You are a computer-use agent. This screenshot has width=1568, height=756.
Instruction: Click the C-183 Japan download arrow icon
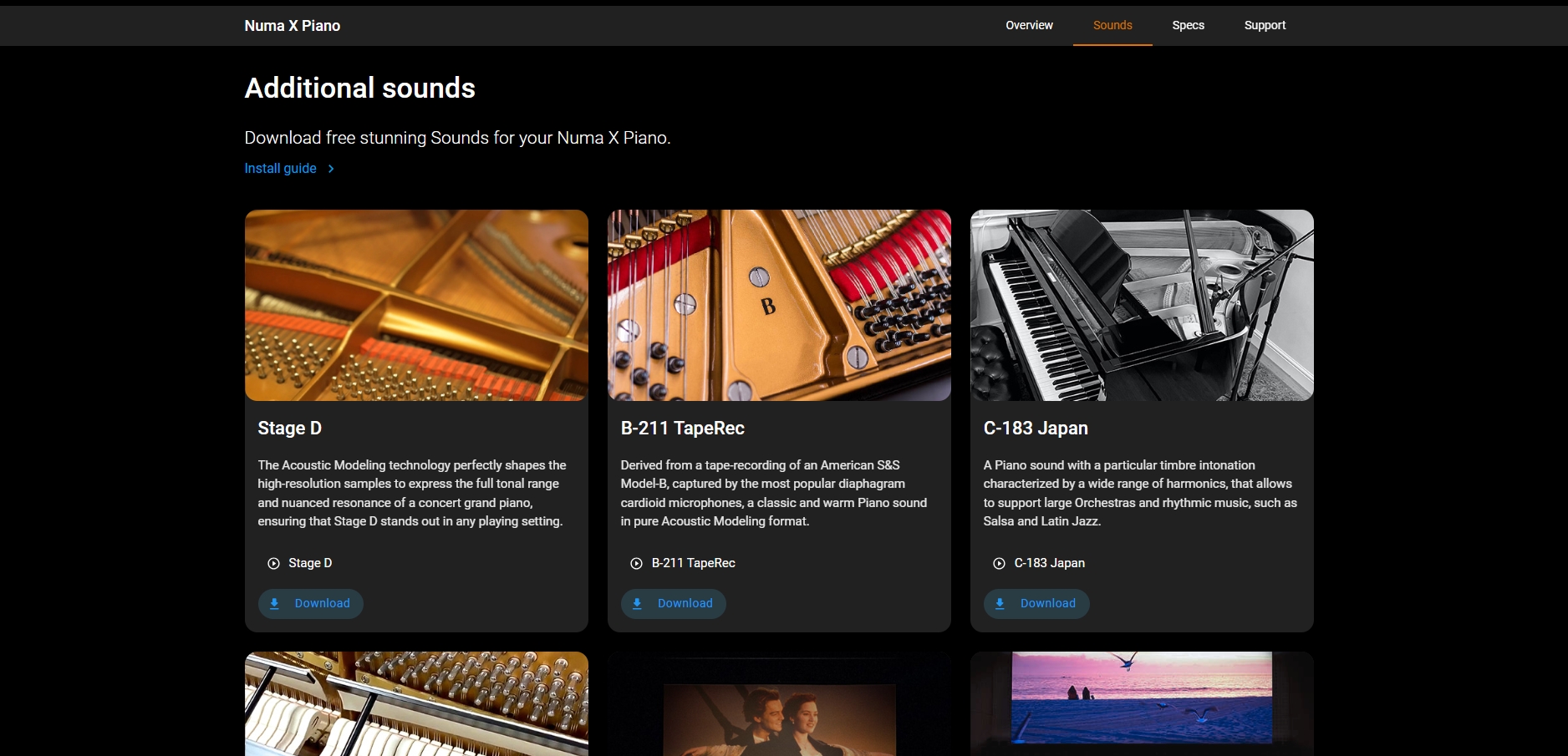(x=1000, y=603)
